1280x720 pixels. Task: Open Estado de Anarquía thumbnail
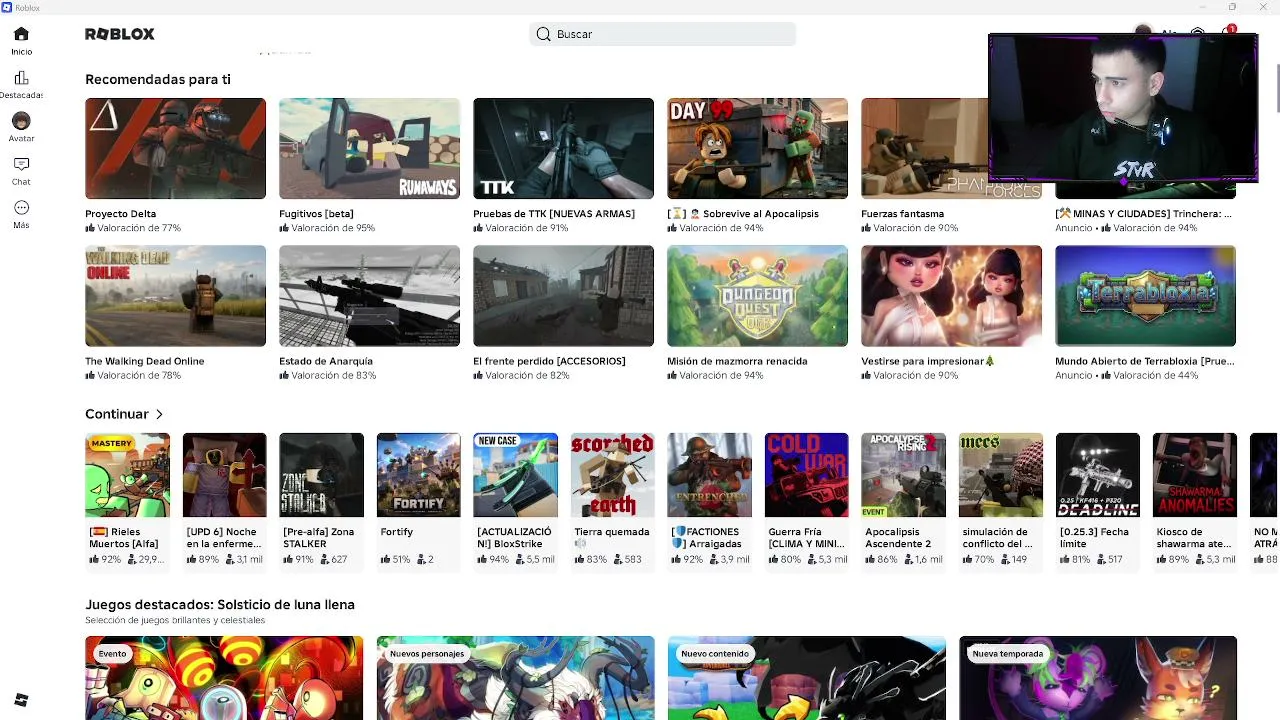(369, 296)
